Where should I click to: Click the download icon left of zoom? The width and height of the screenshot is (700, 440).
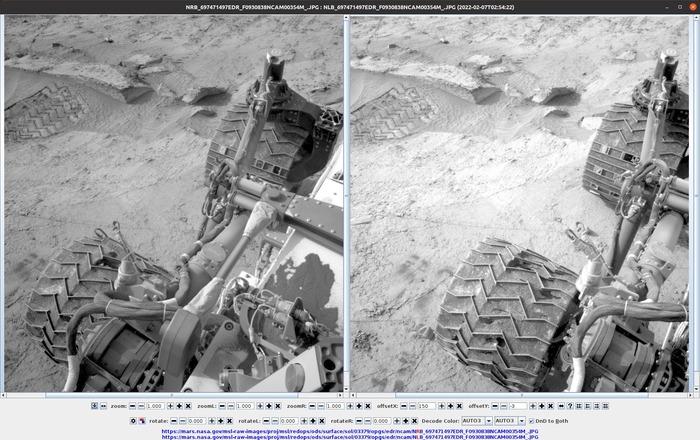(x=94, y=406)
